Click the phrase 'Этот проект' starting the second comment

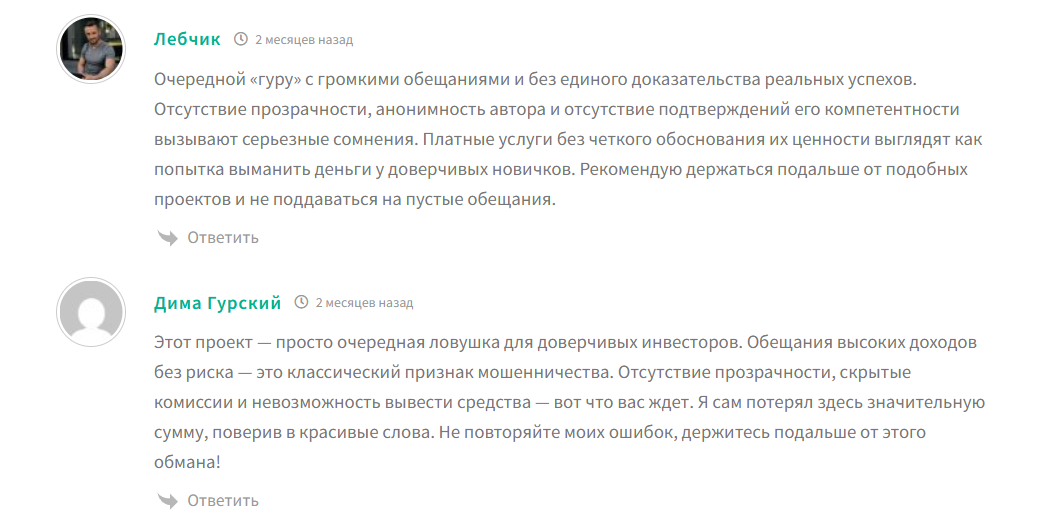click(203, 343)
